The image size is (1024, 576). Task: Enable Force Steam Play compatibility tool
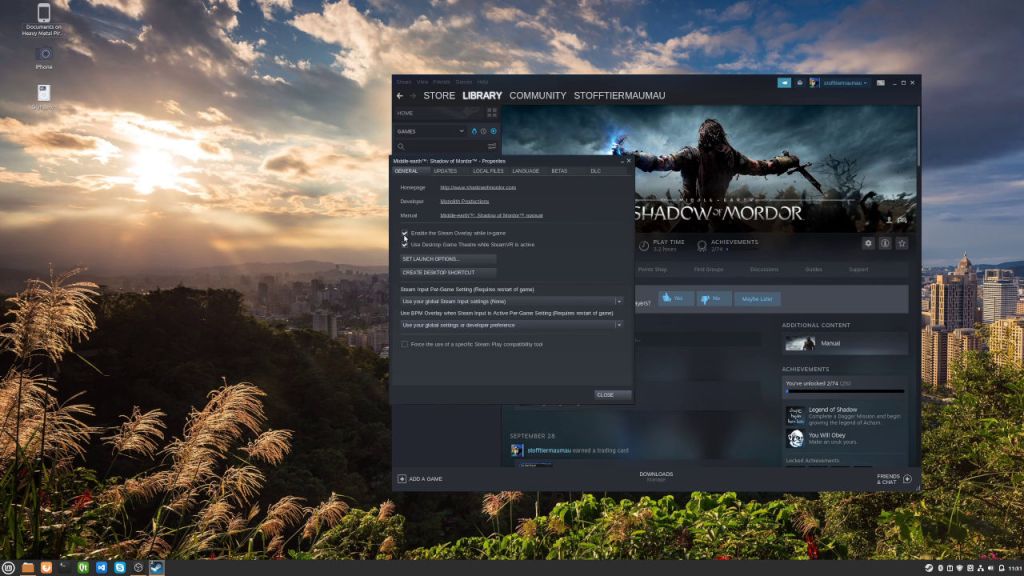pos(405,344)
